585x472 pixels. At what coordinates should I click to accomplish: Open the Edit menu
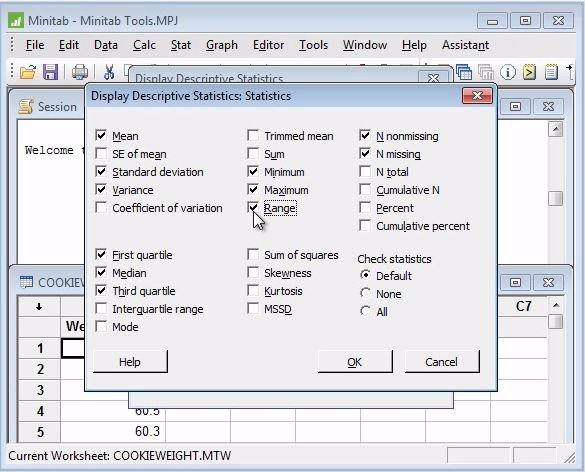click(x=69, y=45)
